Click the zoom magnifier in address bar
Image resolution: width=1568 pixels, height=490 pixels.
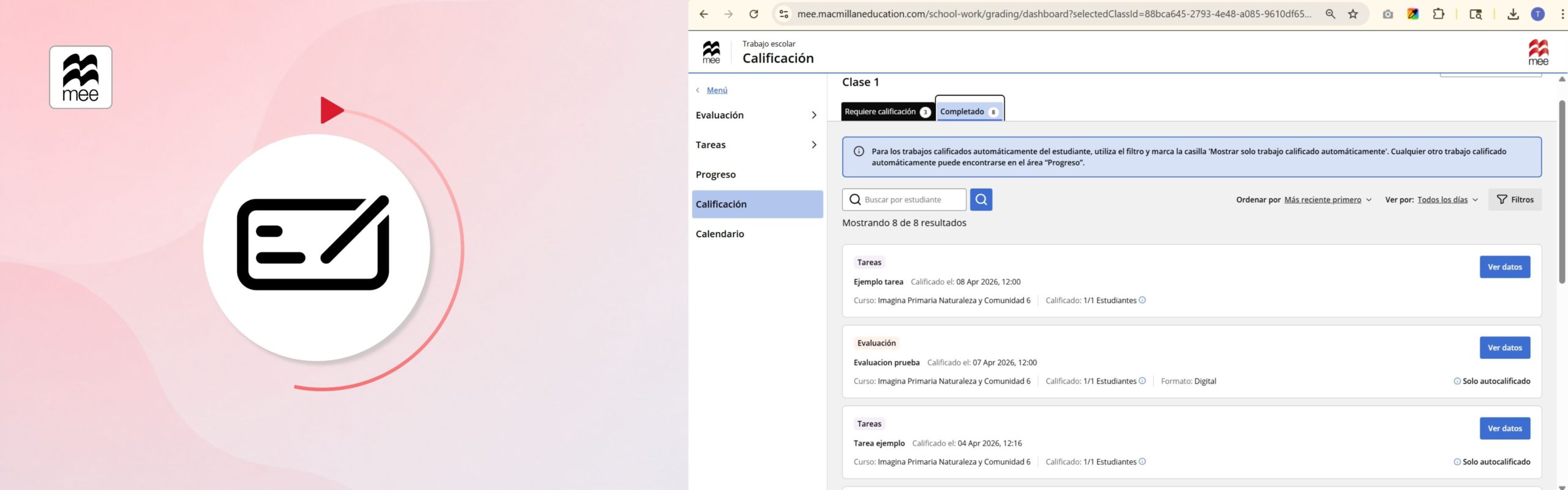coord(1330,14)
